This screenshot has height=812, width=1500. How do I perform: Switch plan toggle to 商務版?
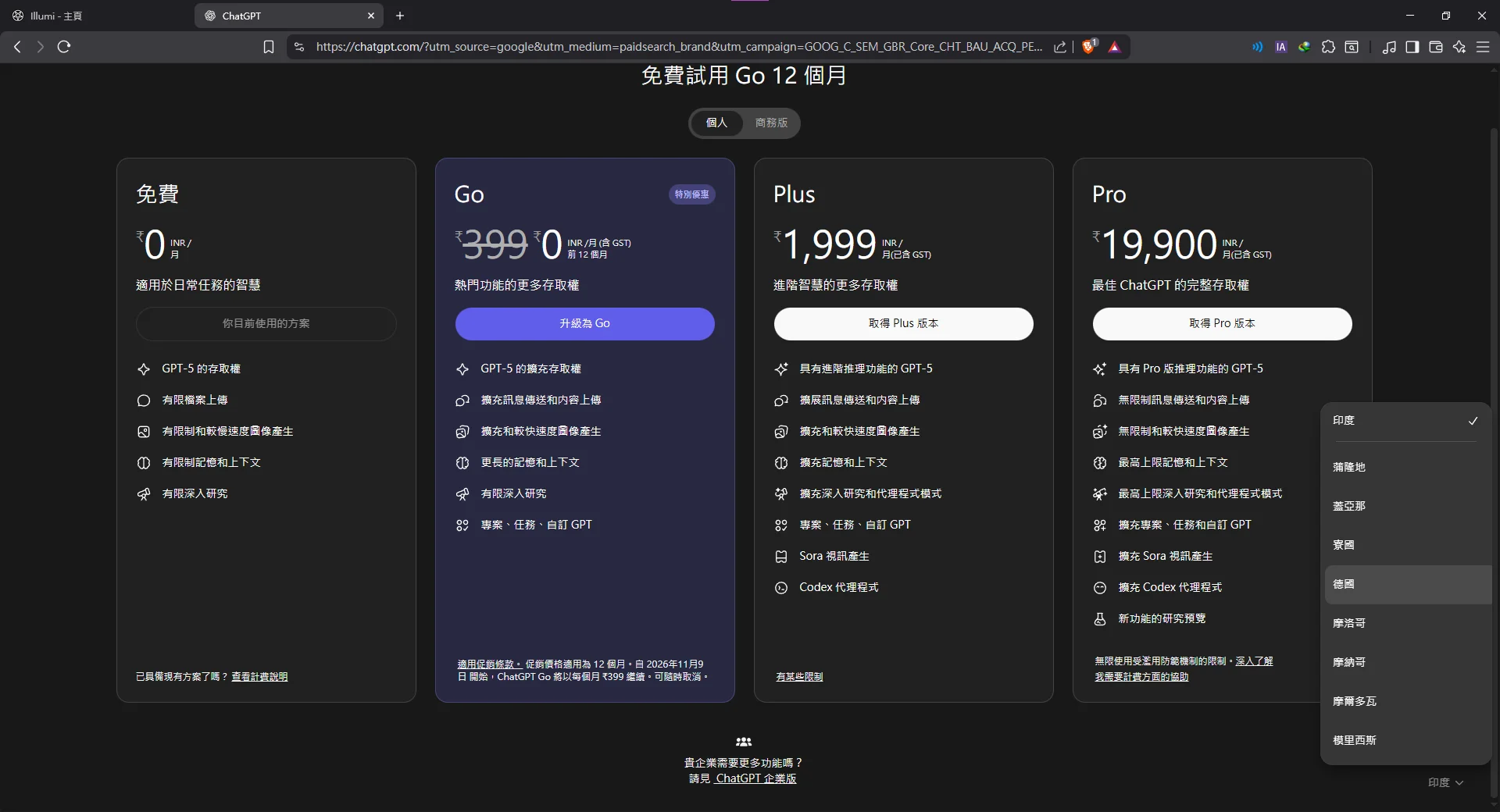pos(771,123)
